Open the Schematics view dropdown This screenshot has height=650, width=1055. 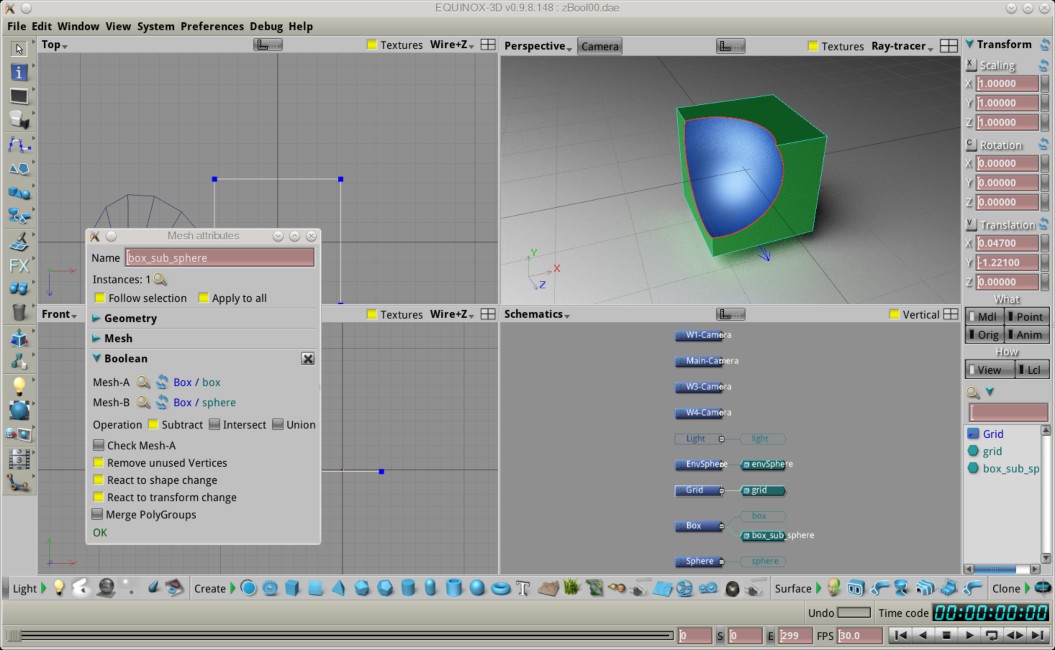[x=537, y=314]
